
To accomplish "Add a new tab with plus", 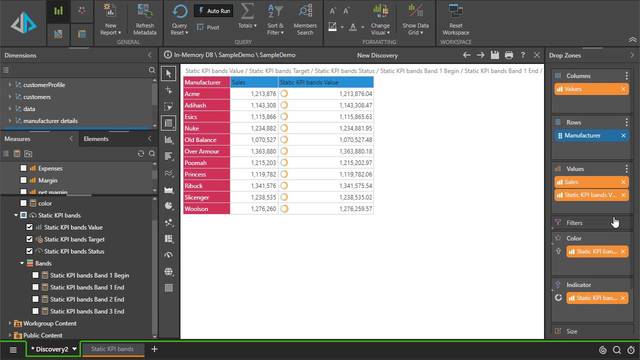I will coord(154,349).
